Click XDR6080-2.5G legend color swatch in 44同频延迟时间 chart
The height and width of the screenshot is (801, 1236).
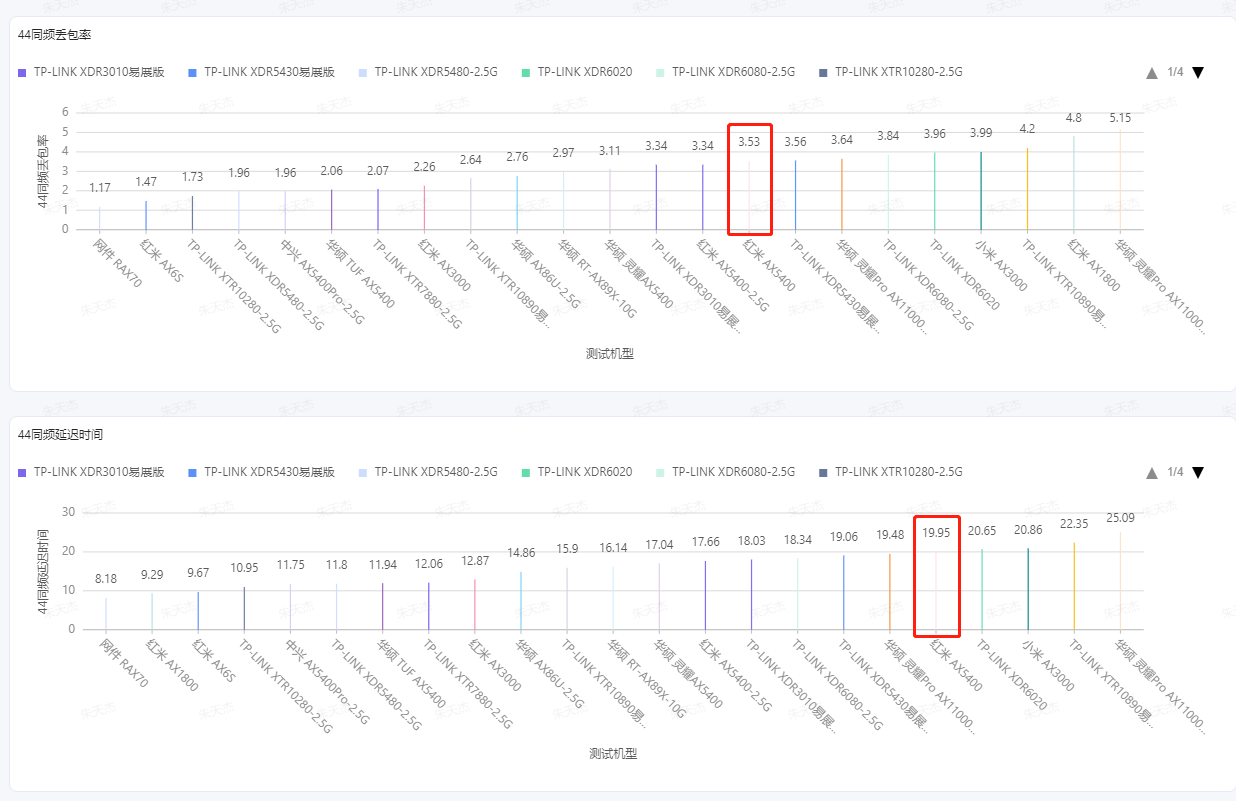pyautogui.click(x=660, y=472)
